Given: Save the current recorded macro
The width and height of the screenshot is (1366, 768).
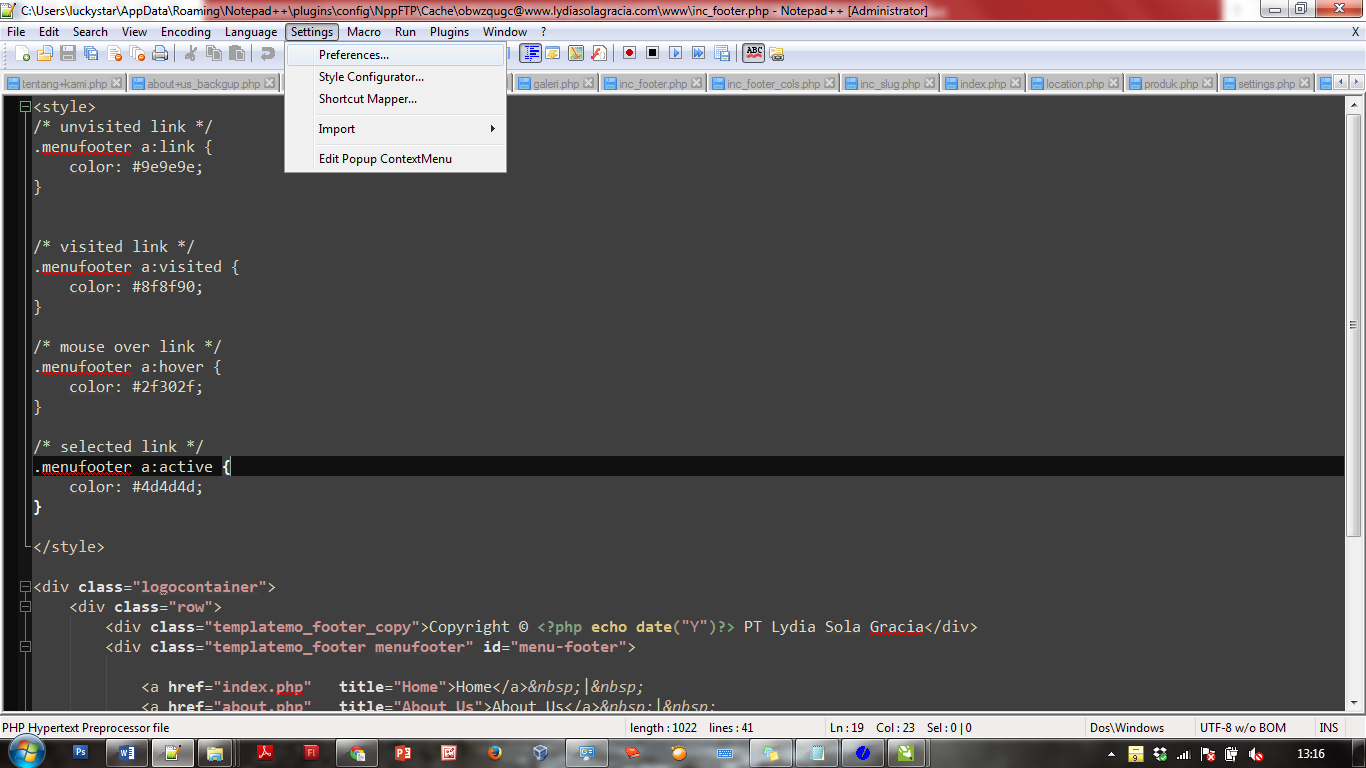Looking at the screenshot, I should [722, 53].
